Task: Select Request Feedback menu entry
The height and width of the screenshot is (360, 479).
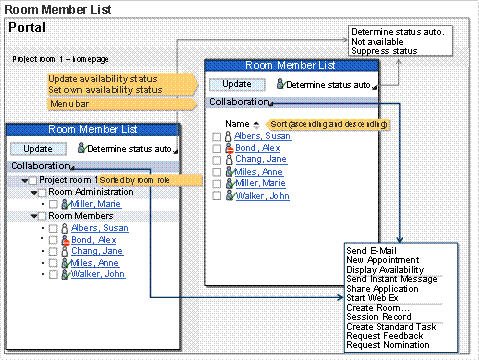Action: click(385, 336)
